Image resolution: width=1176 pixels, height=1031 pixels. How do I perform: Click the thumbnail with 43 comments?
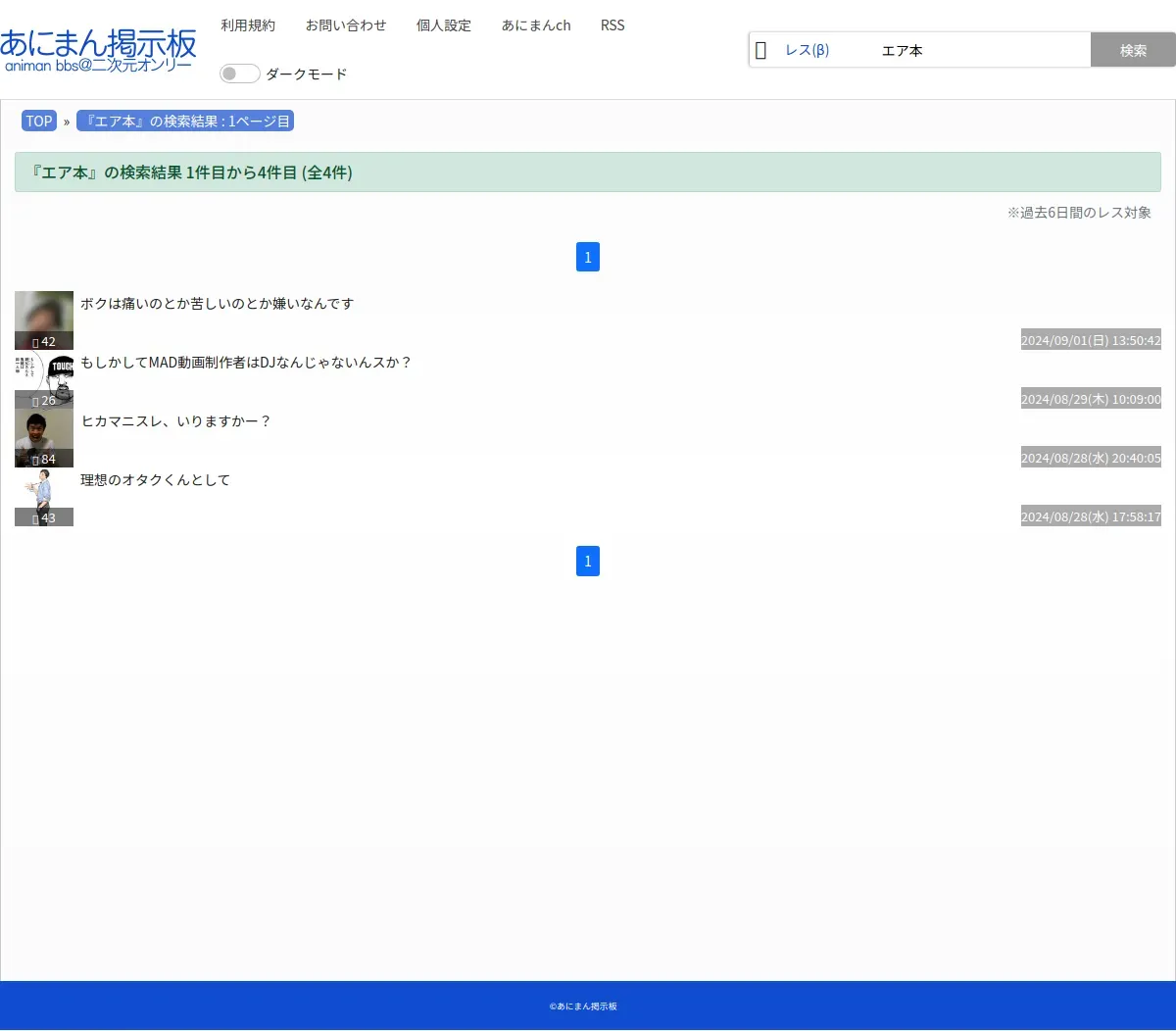pos(44,497)
